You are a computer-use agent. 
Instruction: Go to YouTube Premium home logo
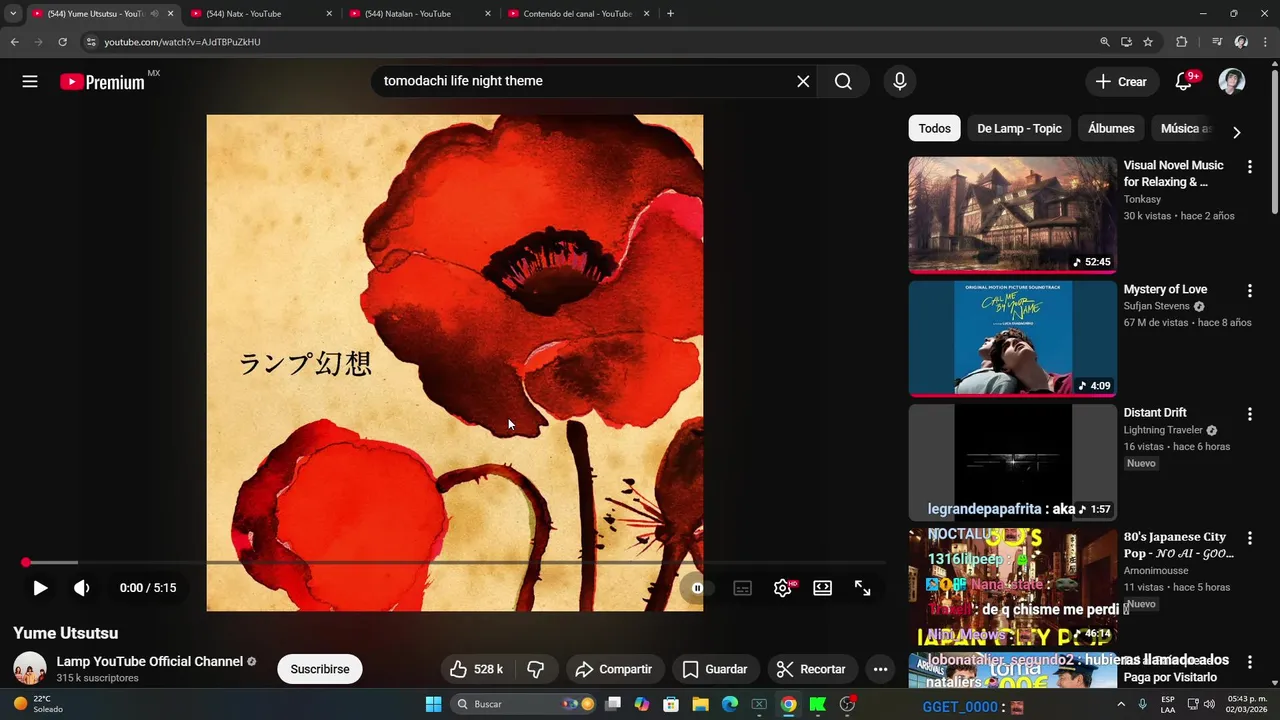tap(103, 82)
